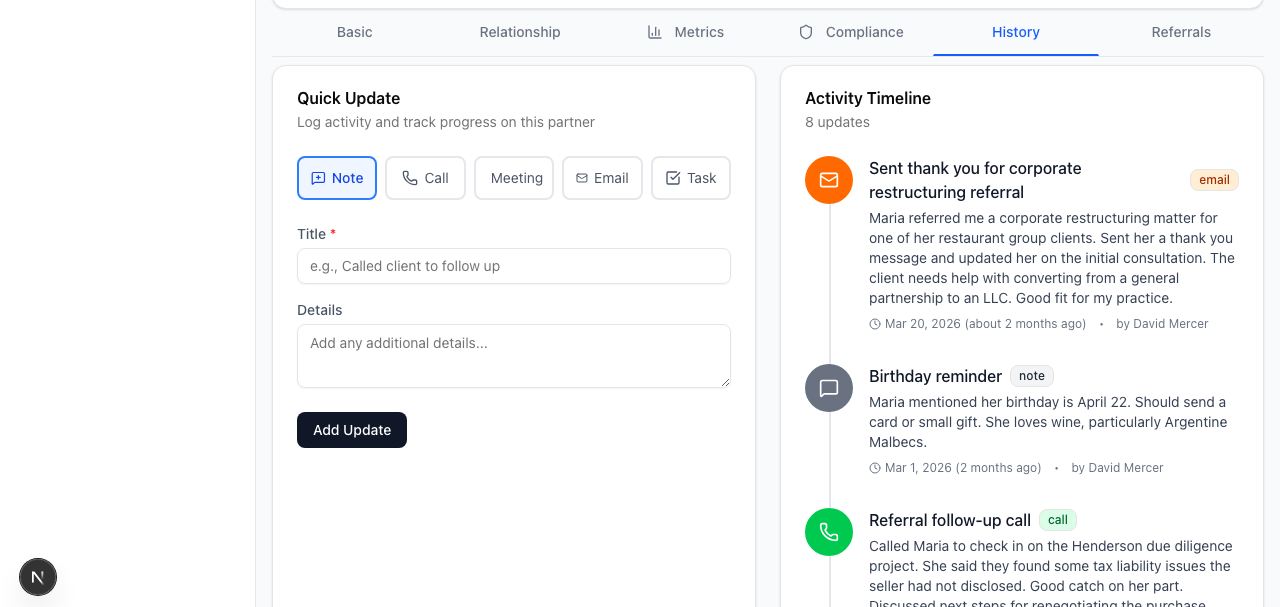
Task: Click the 'Birthday reminder' timeline title
Action: (x=935, y=376)
